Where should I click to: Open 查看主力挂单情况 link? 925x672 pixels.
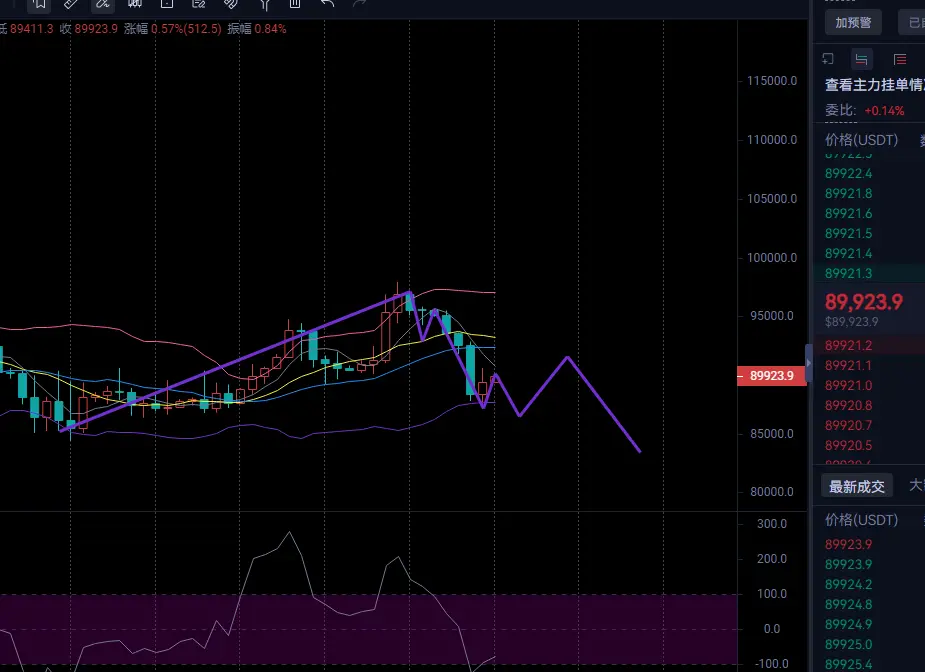pos(874,85)
